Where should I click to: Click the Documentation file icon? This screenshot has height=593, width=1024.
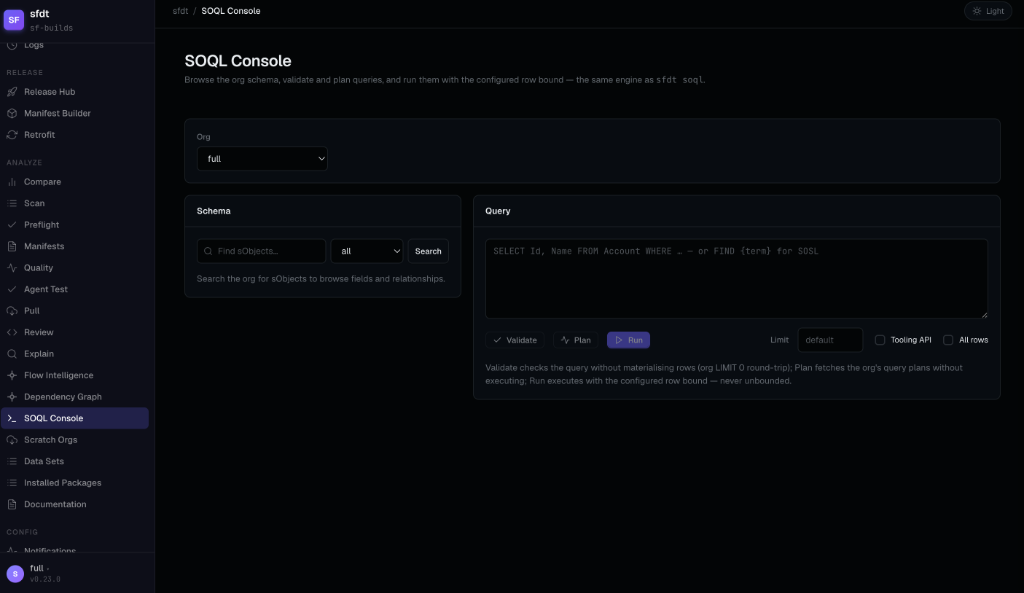(x=12, y=504)
